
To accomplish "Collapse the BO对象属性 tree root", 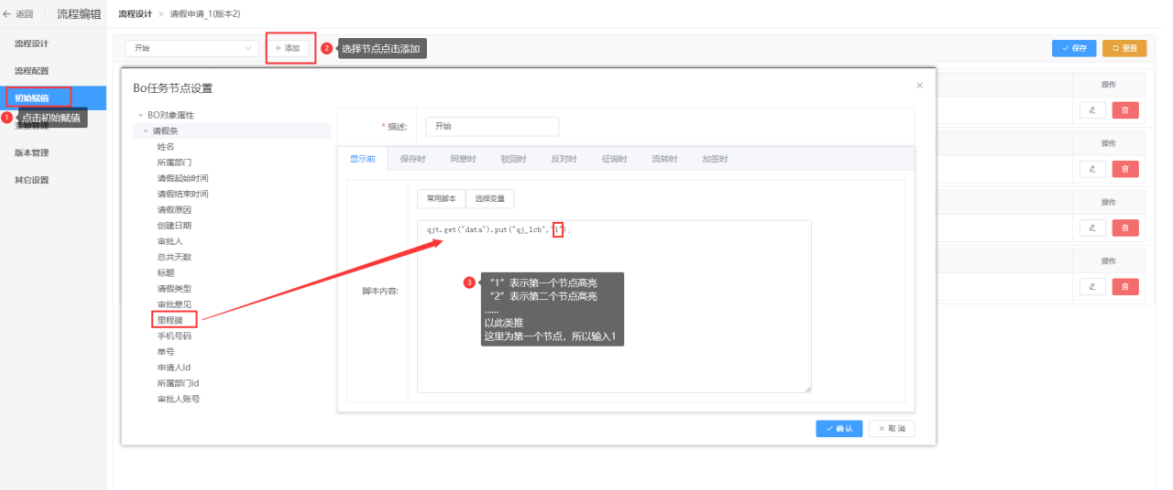I will tap(140, 115).
